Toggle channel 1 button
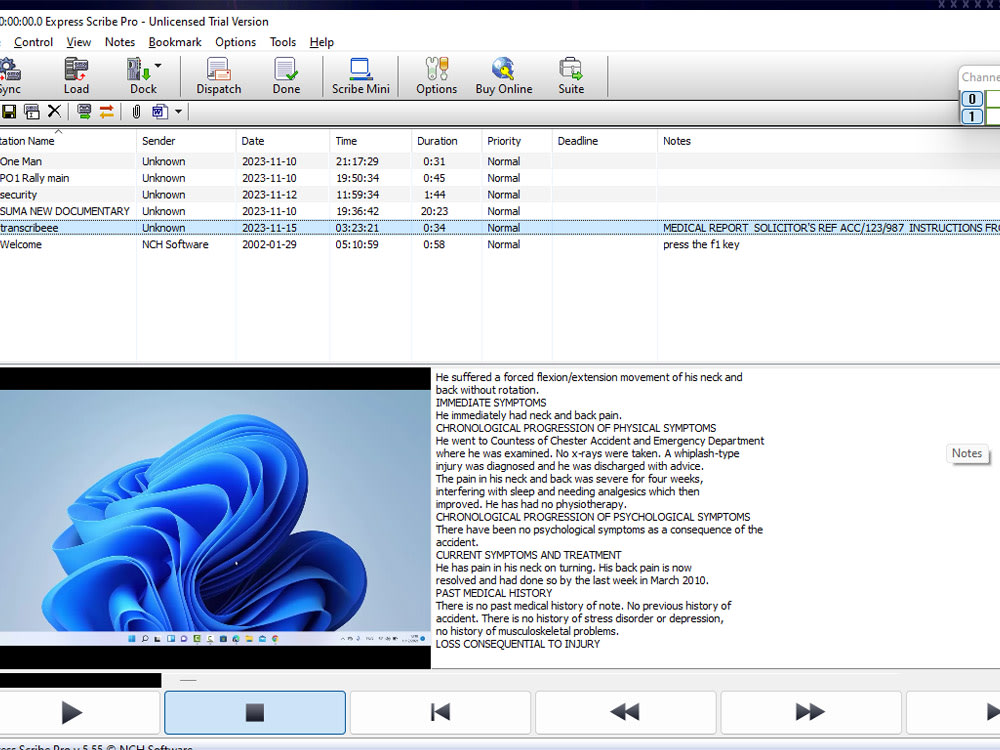The height and width of the screenshot is (750, 1000). pyautogui.click(x=972, y=116)
